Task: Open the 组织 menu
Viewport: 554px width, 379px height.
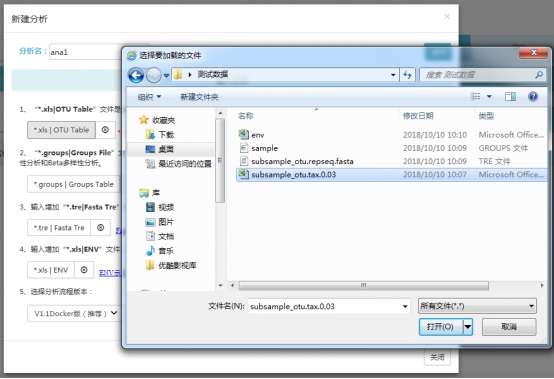Action: (149, 96)
